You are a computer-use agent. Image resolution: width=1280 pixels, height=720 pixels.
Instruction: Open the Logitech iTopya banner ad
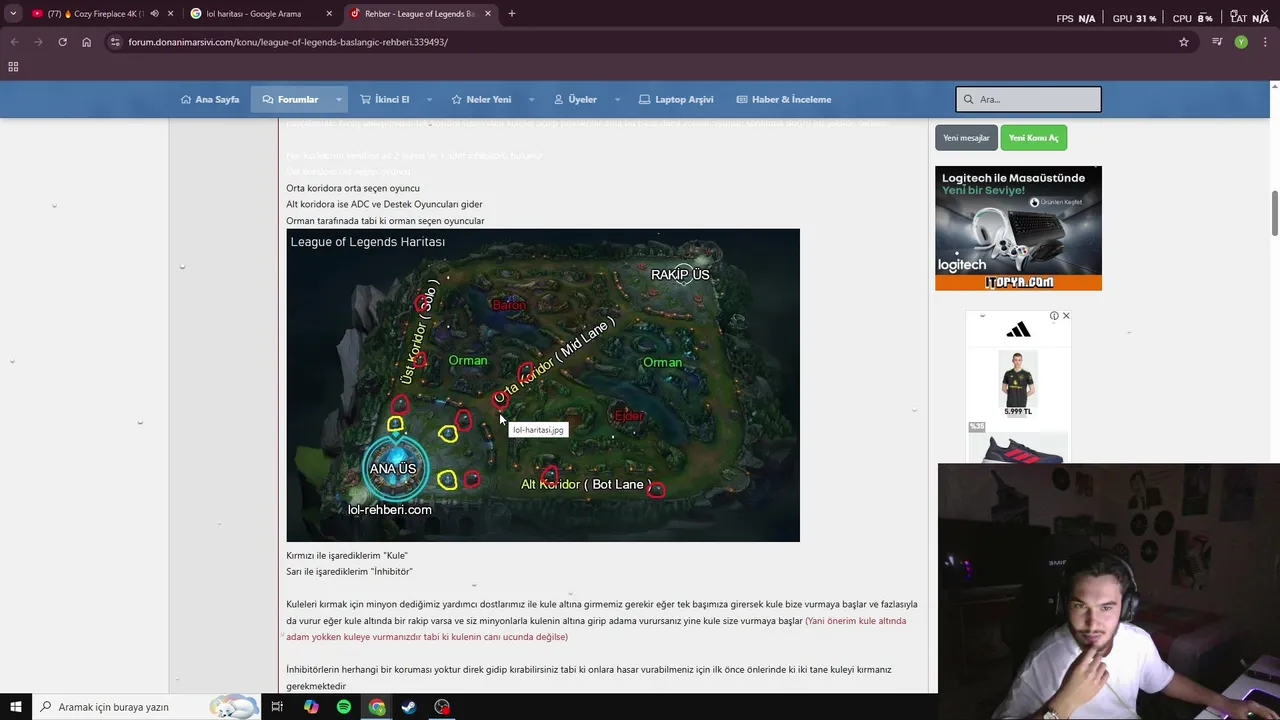pos(1018,228)
